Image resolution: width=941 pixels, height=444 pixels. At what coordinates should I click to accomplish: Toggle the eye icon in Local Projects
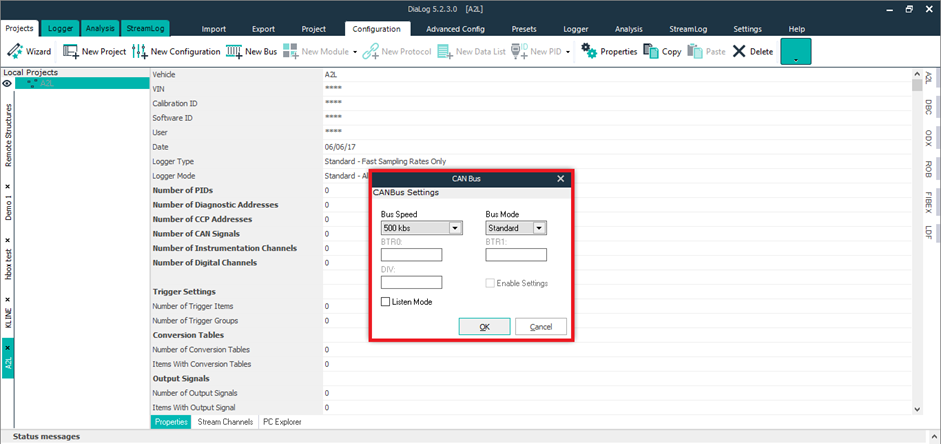(x=7, y=84)
